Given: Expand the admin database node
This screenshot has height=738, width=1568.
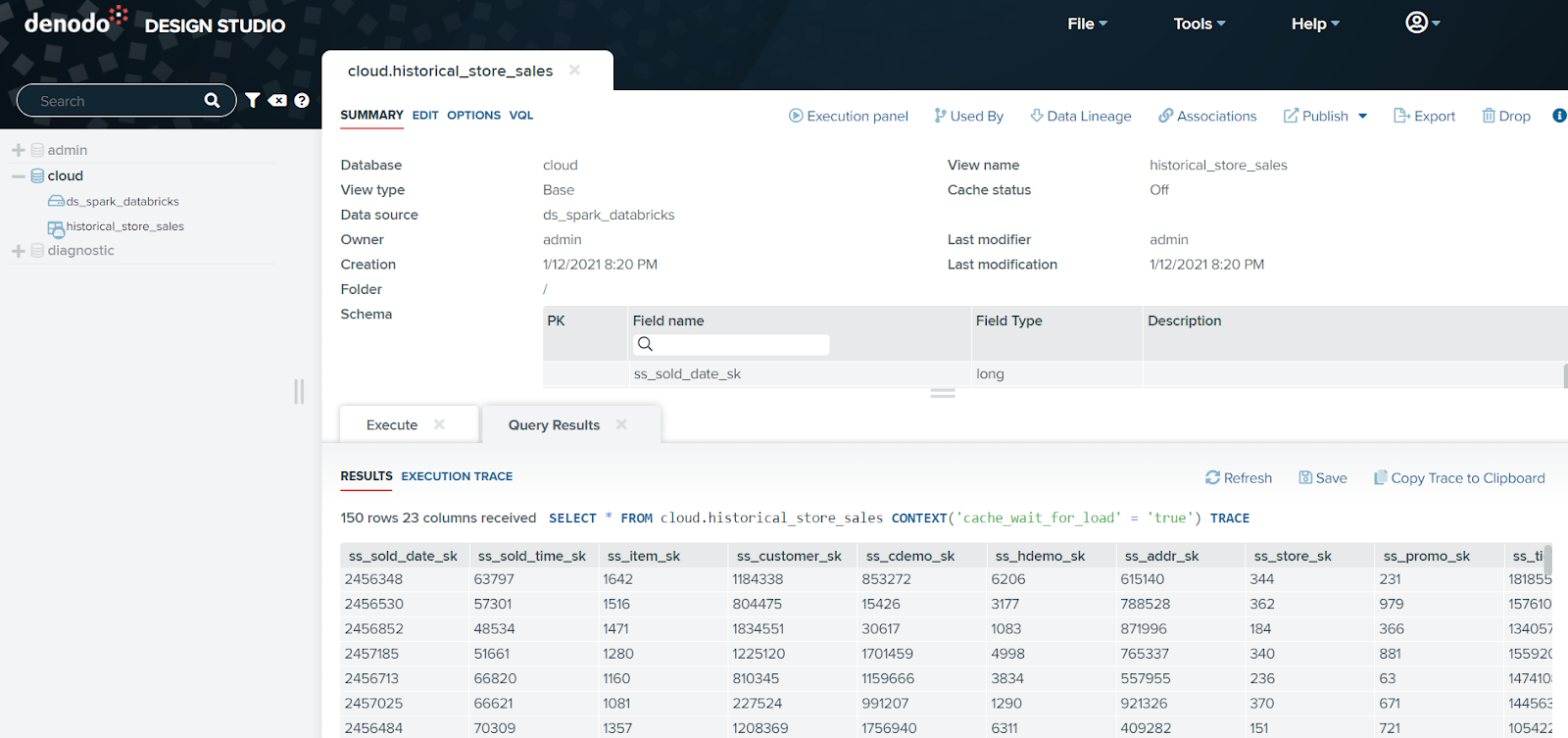Looking at the screenshot, I should (x=18, y=150).
